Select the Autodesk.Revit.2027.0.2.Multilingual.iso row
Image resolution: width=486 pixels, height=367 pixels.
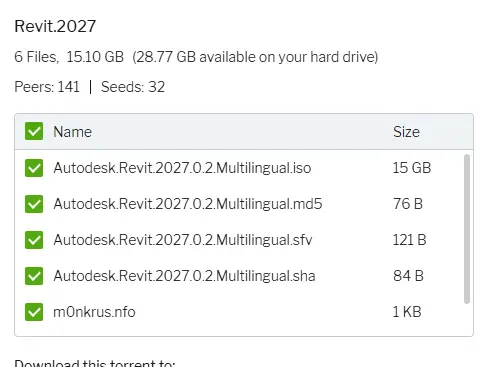pyautogui.click(x=239, y=168)
